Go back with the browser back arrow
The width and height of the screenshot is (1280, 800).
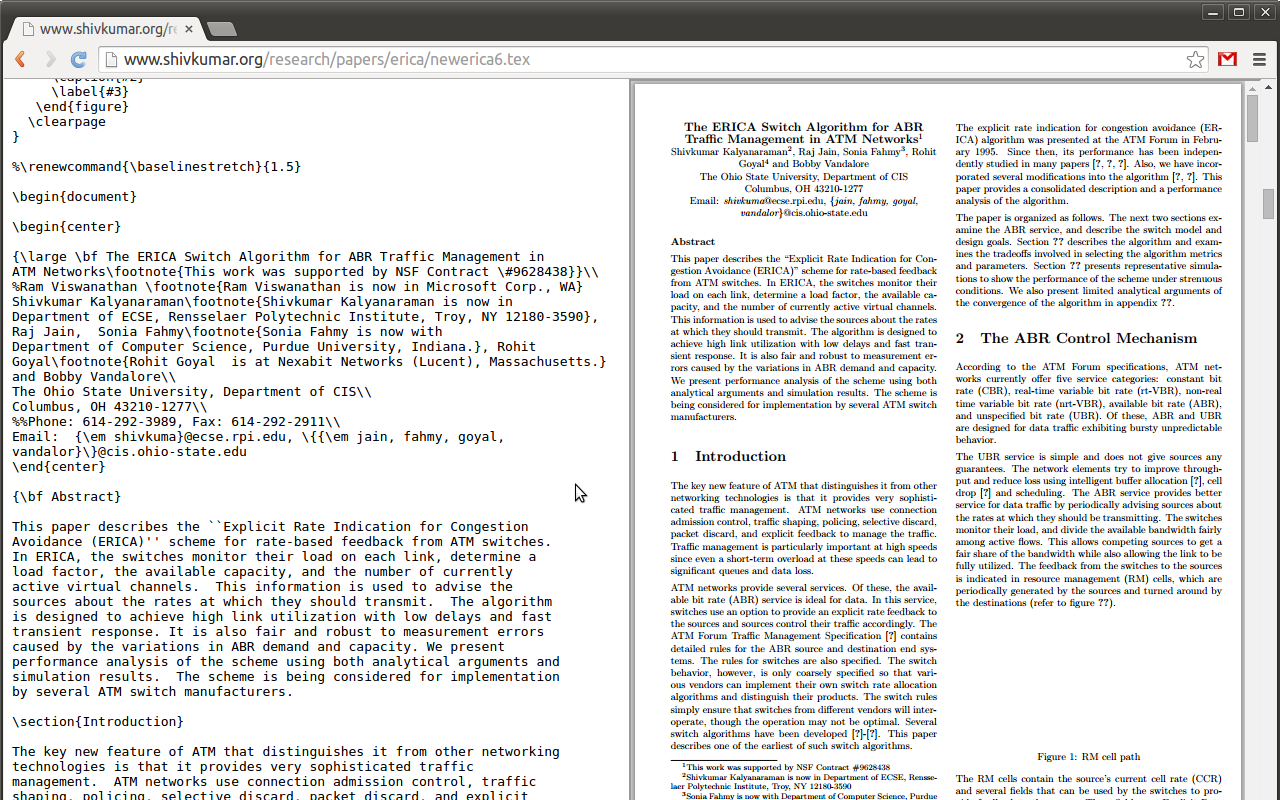(20, 60)
